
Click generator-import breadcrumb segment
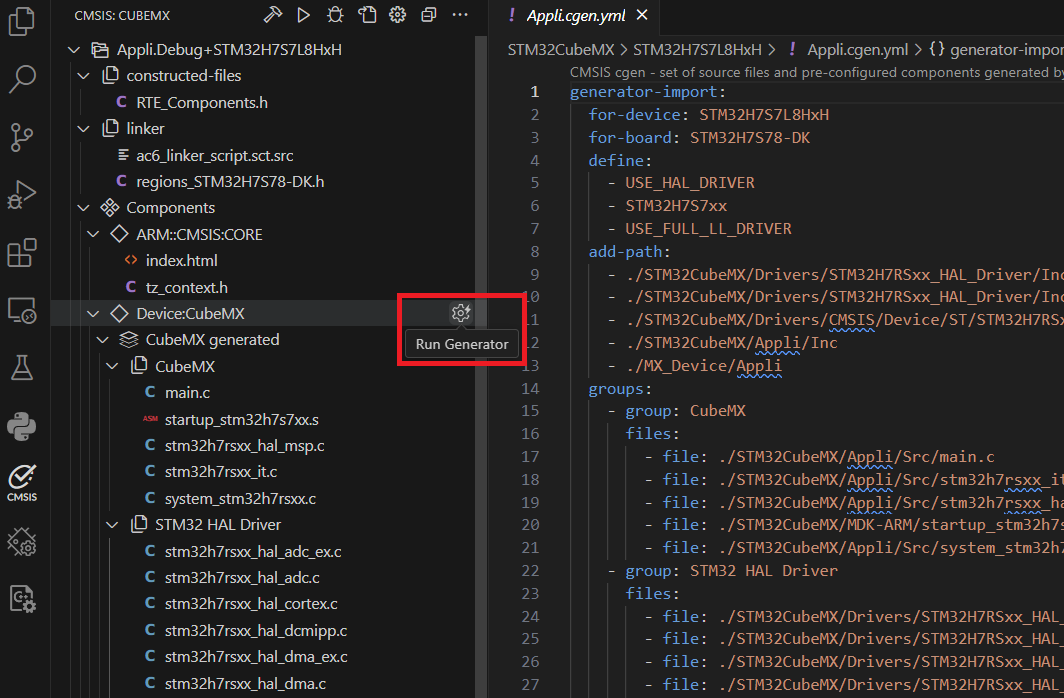[1006, 50]
